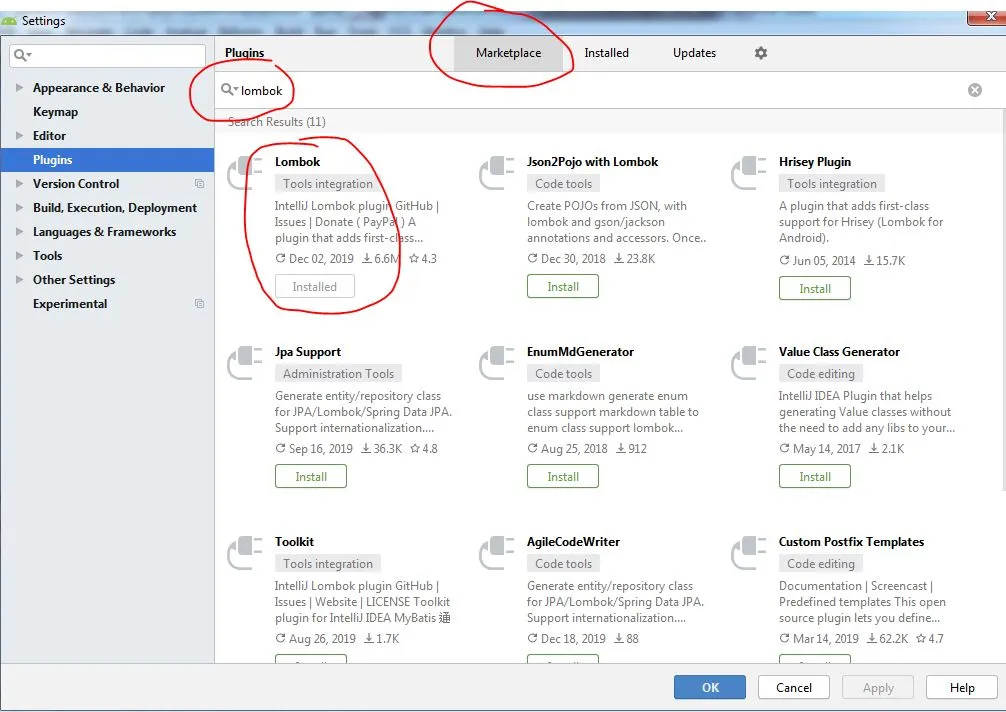Open the Custom Postfix Templates title

point(851,541)
